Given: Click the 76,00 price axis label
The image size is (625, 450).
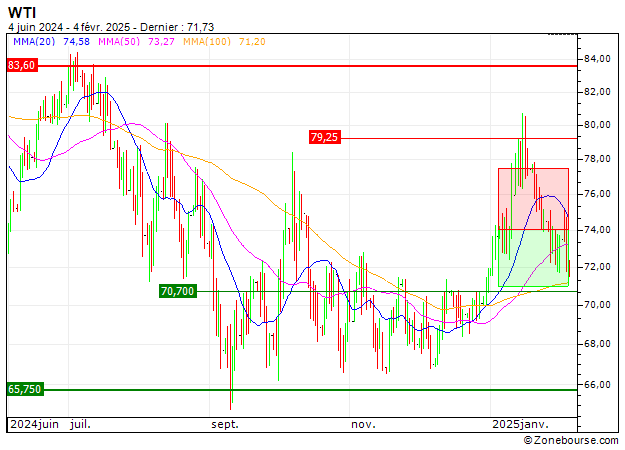Looking at the screenshot, I should click(597, 194).
